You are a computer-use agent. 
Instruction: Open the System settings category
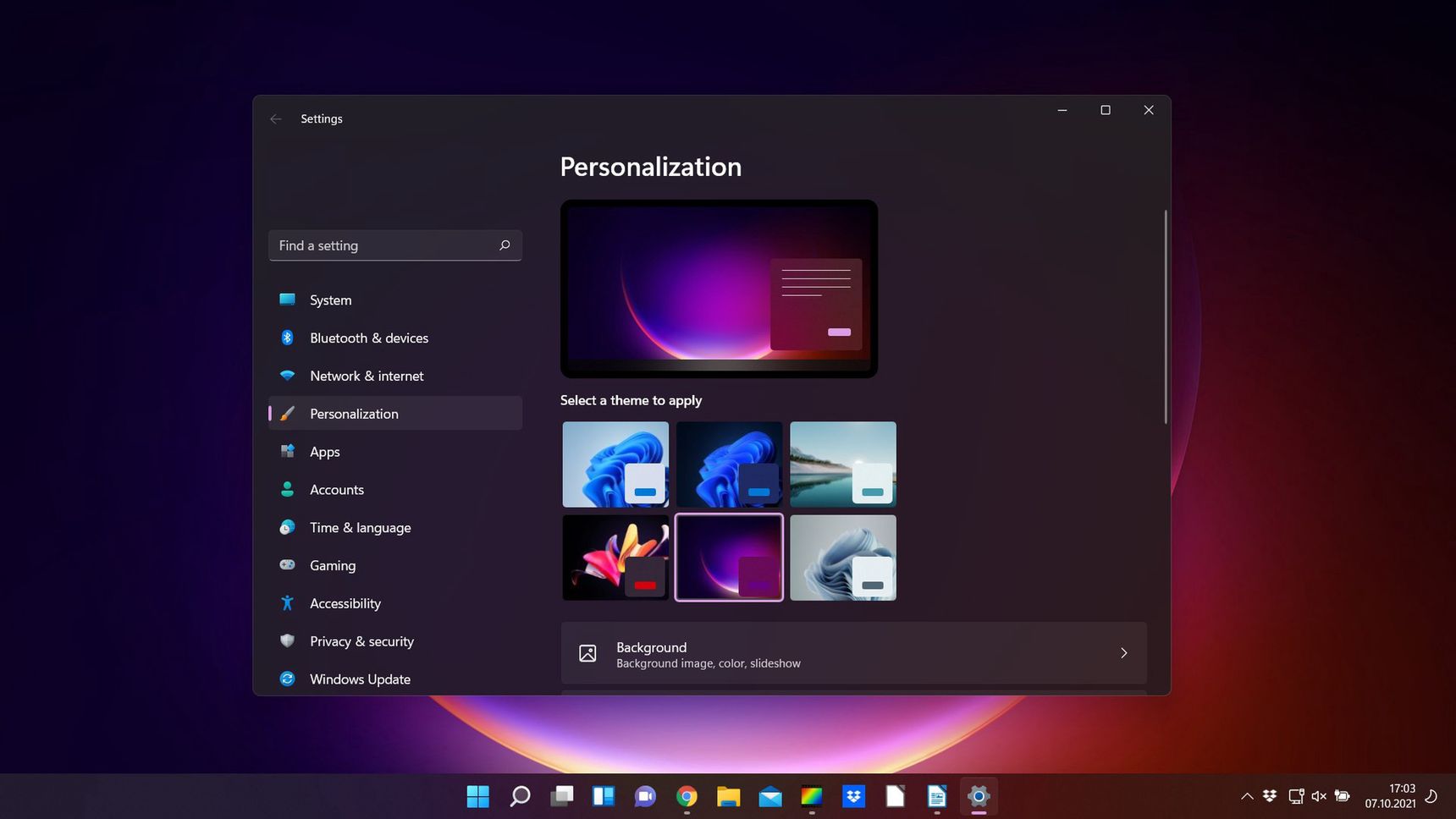coord(394,300)
